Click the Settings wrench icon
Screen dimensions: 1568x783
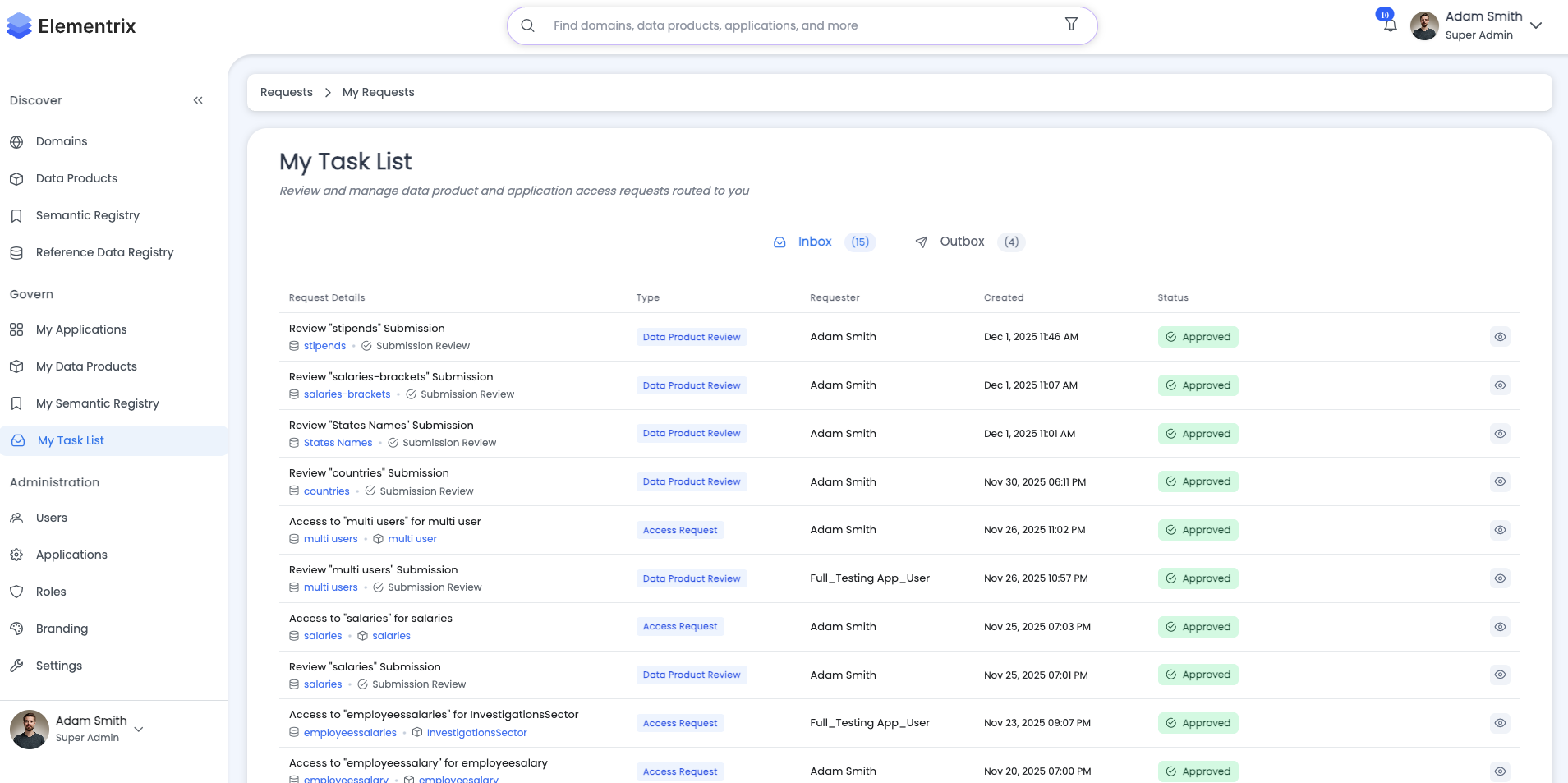click(x=16, y=666)
